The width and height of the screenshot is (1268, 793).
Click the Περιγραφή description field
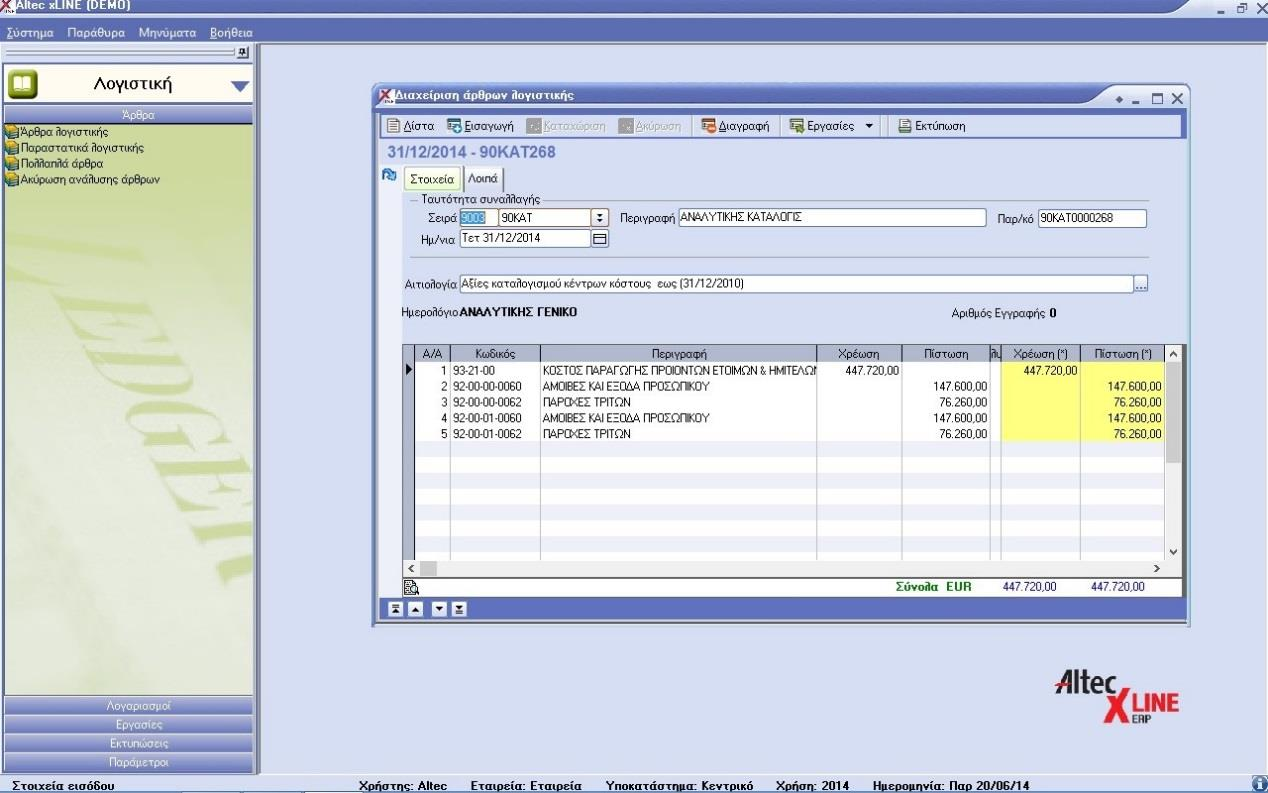832,218
